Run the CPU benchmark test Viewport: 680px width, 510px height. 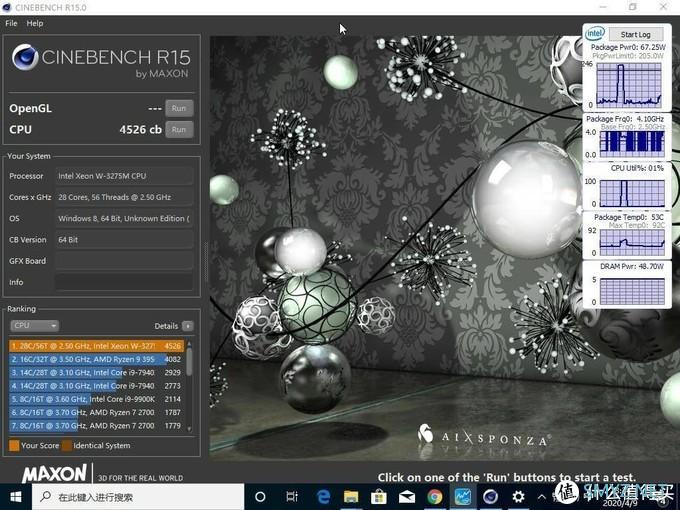click(179, 129)
